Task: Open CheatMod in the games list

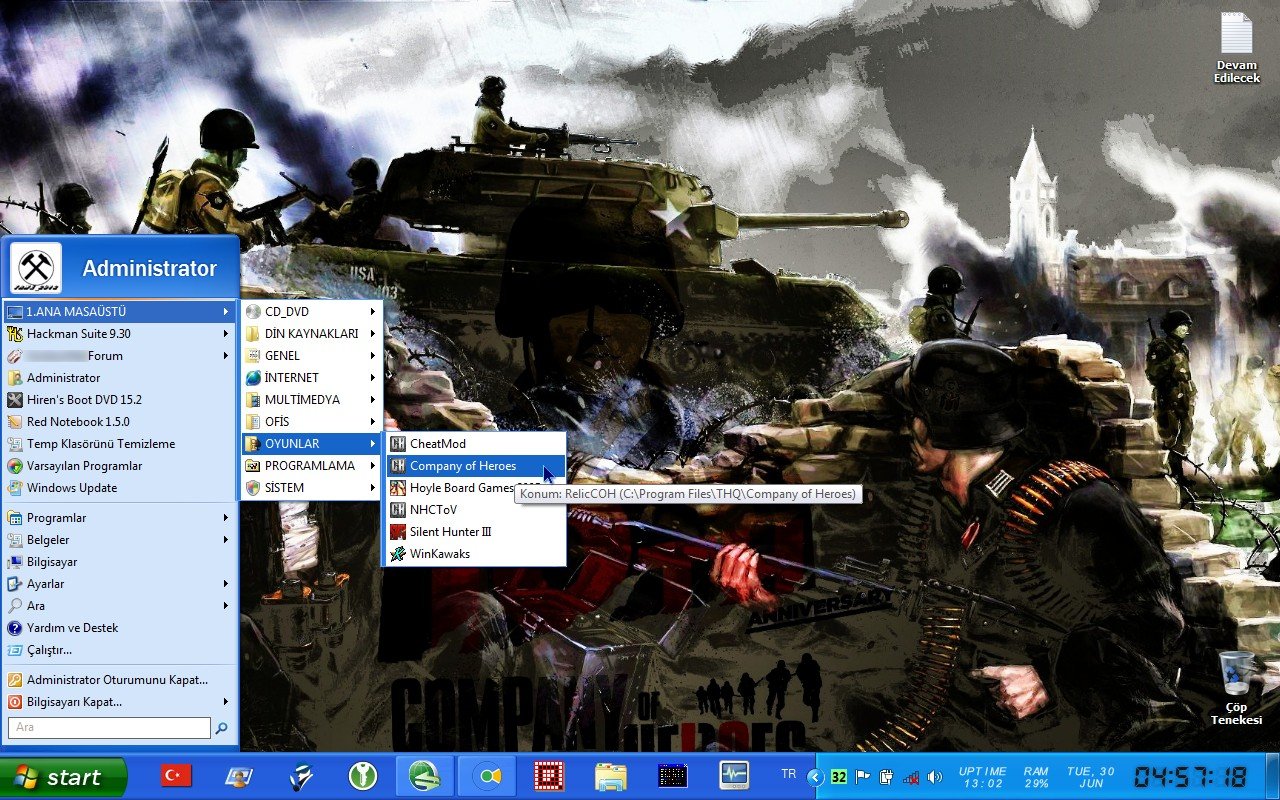Action: 475,444
